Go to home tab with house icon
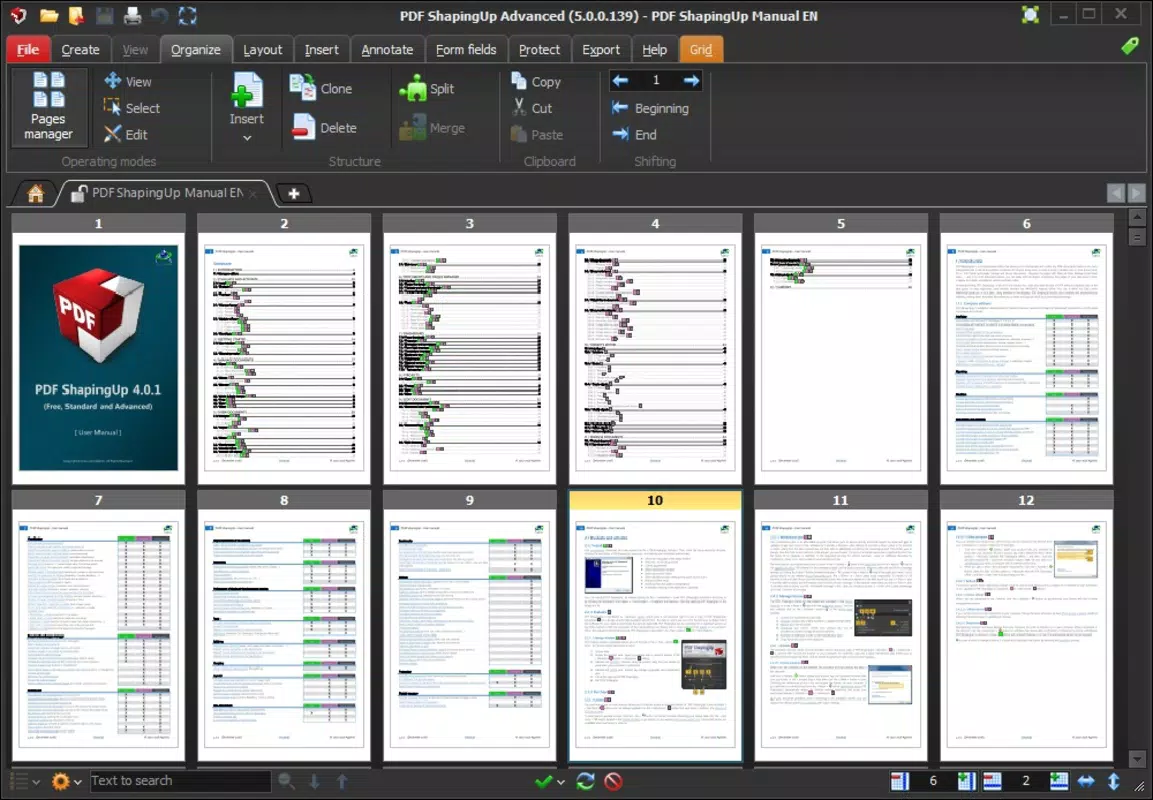 pos(35,193)
